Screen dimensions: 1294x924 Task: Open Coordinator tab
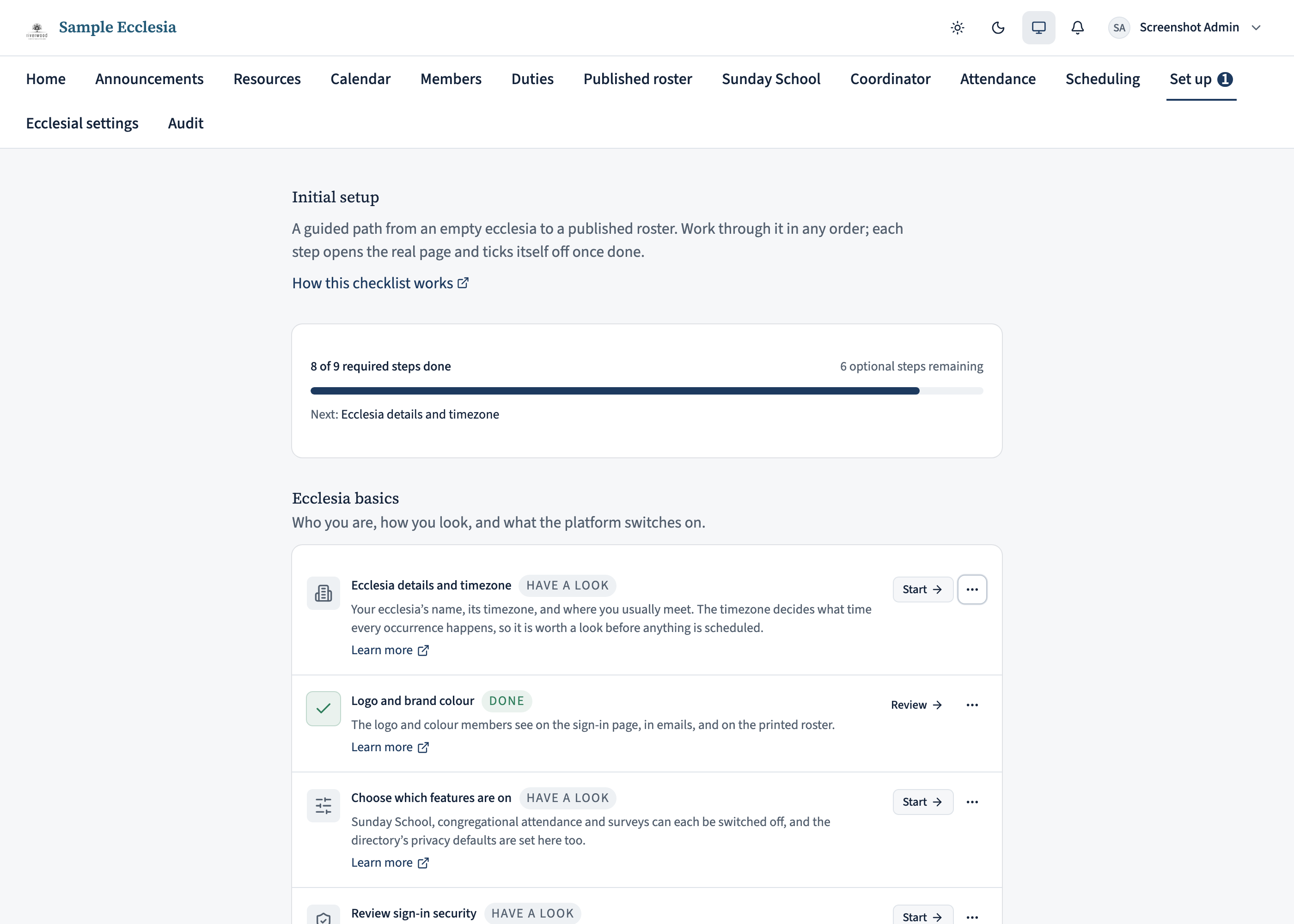890,79
